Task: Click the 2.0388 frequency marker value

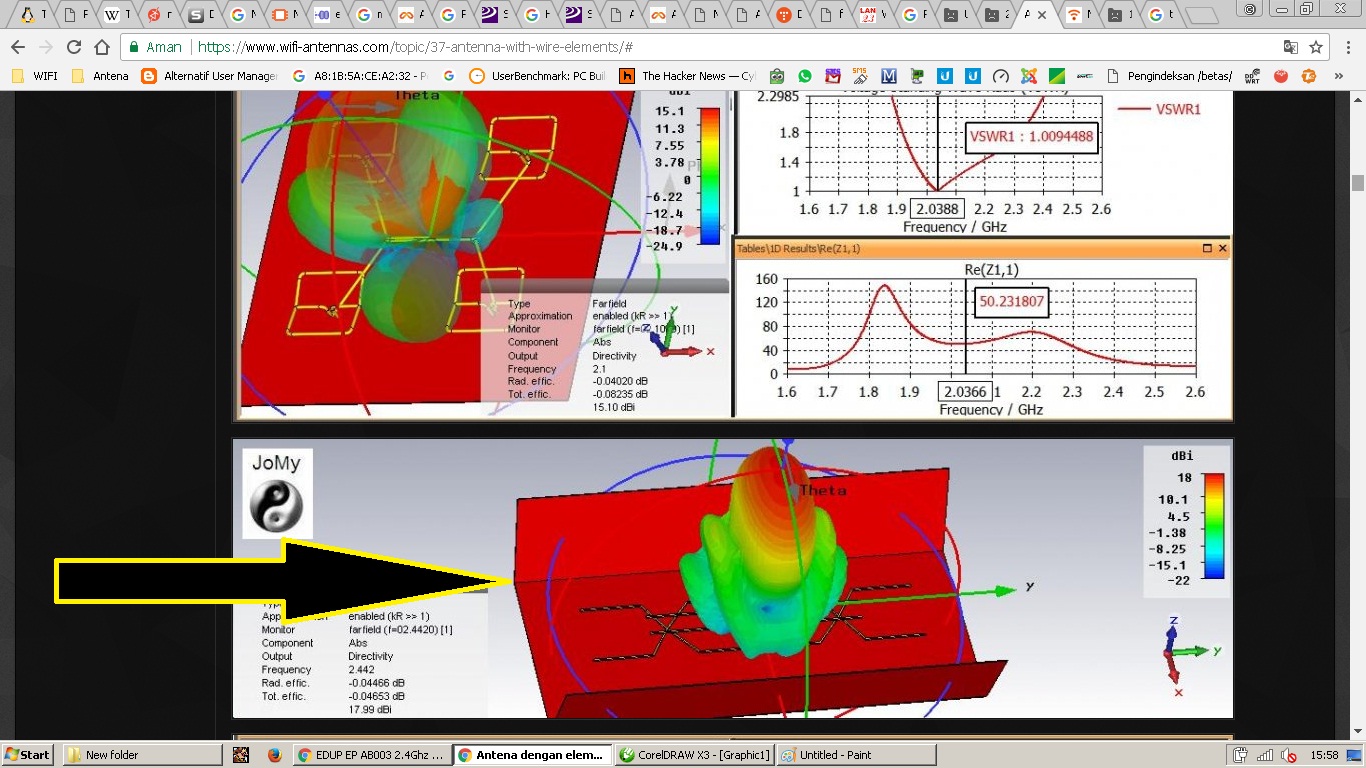Action: (x=937, y=209)
